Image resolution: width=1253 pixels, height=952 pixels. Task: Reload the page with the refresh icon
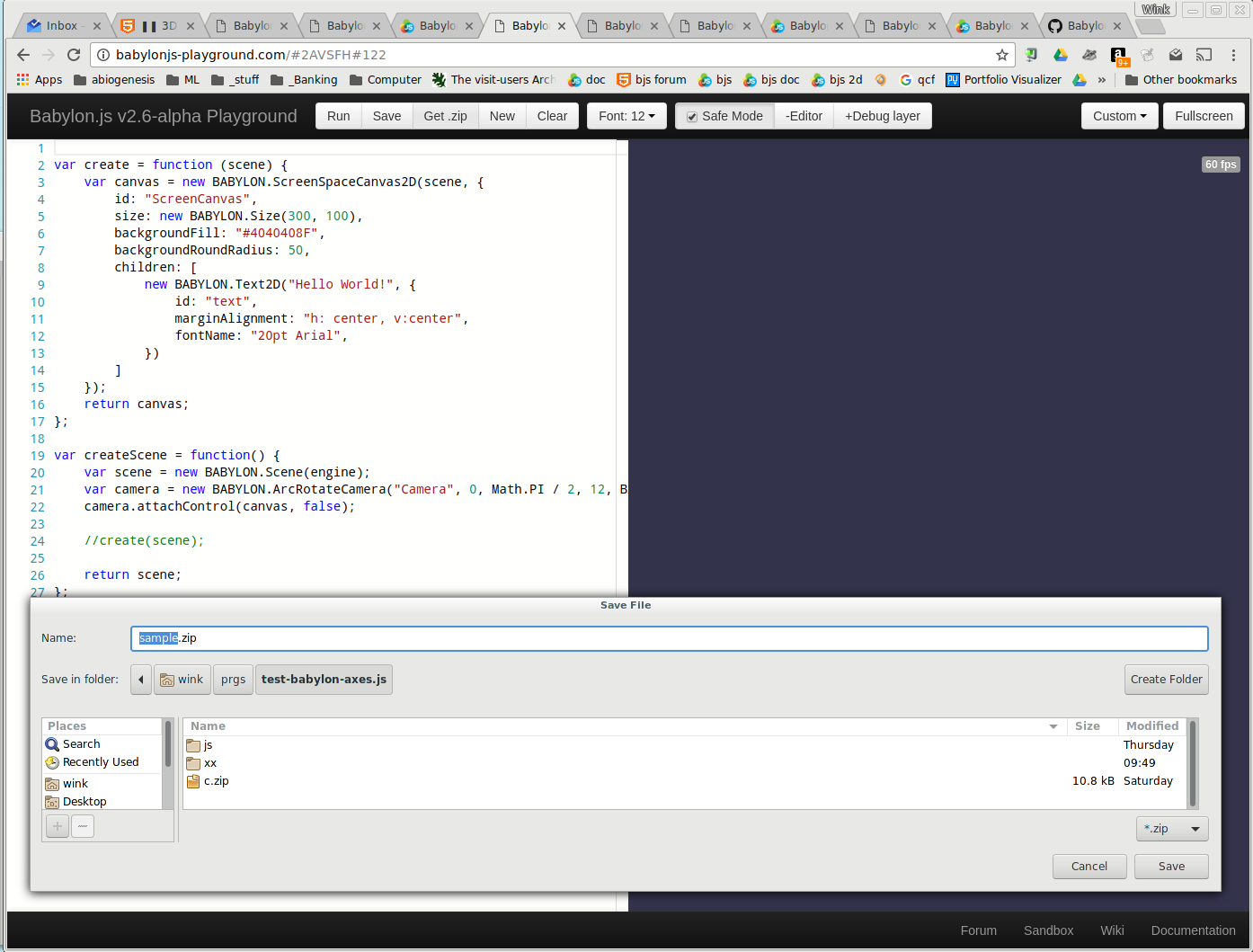point(74,55)
